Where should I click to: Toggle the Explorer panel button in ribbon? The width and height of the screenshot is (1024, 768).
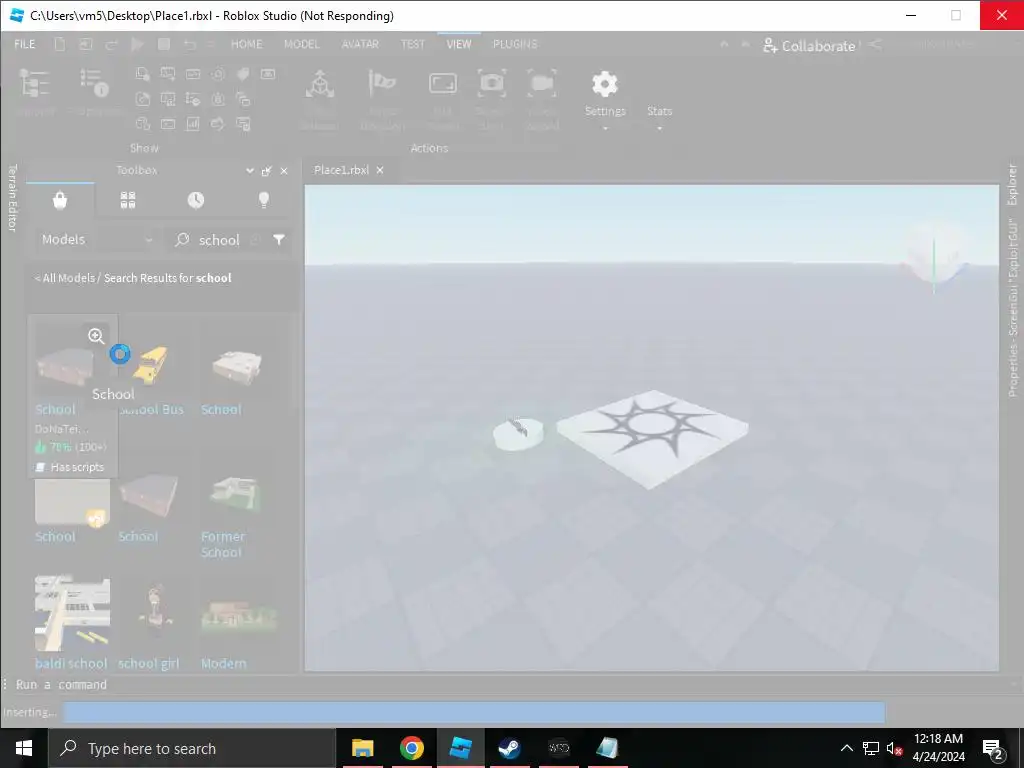tap(34, 91)
